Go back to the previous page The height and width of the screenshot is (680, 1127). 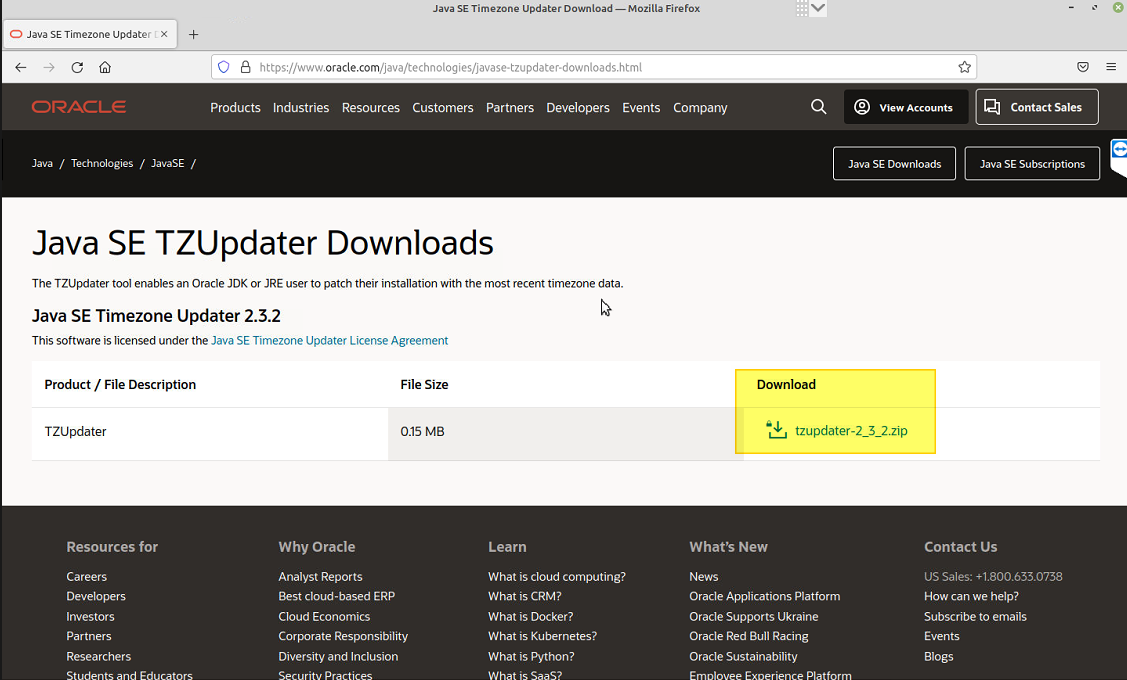click(x=21, y=68)
